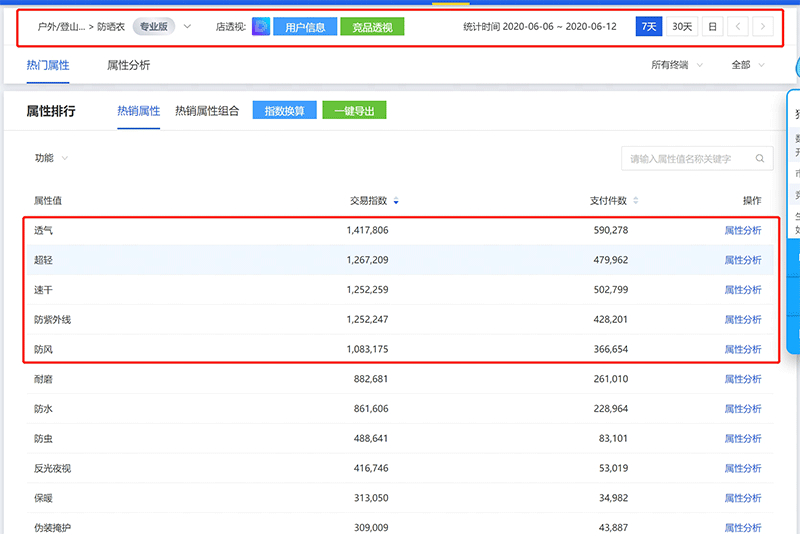Click the attribute name search input field
Screen dimensions: 800x534
tap(686, 158)
